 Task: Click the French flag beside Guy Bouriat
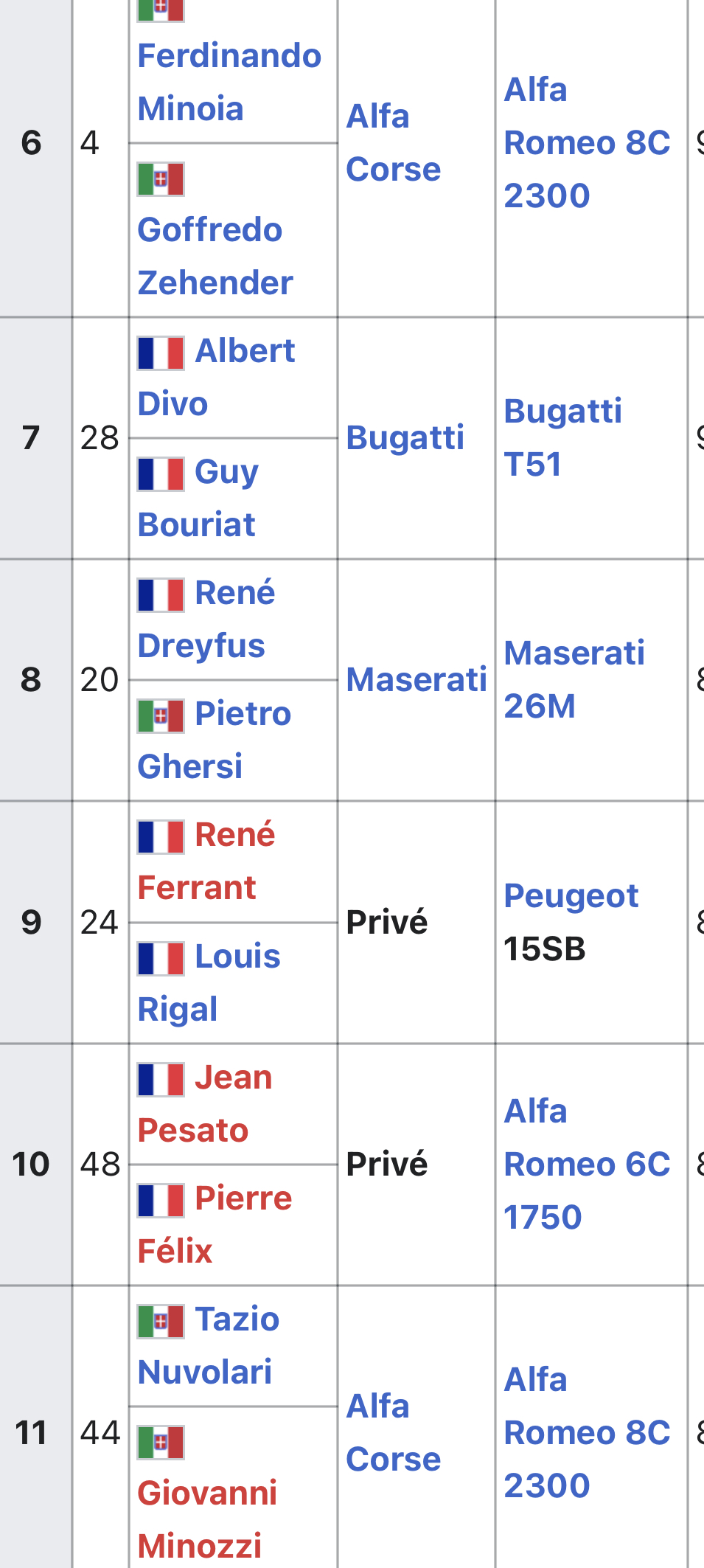tap(161, 473)
